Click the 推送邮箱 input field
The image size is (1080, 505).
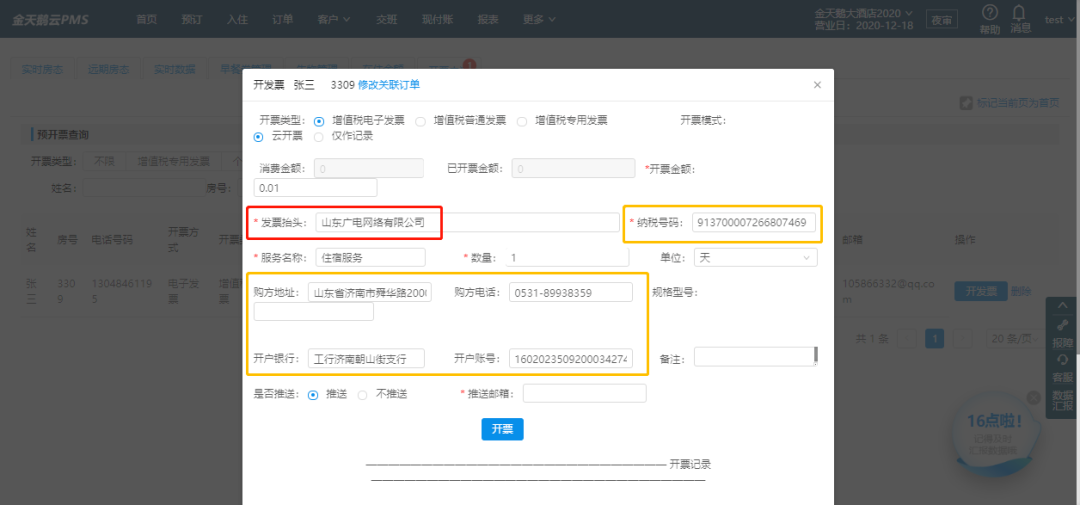point(584,394)
